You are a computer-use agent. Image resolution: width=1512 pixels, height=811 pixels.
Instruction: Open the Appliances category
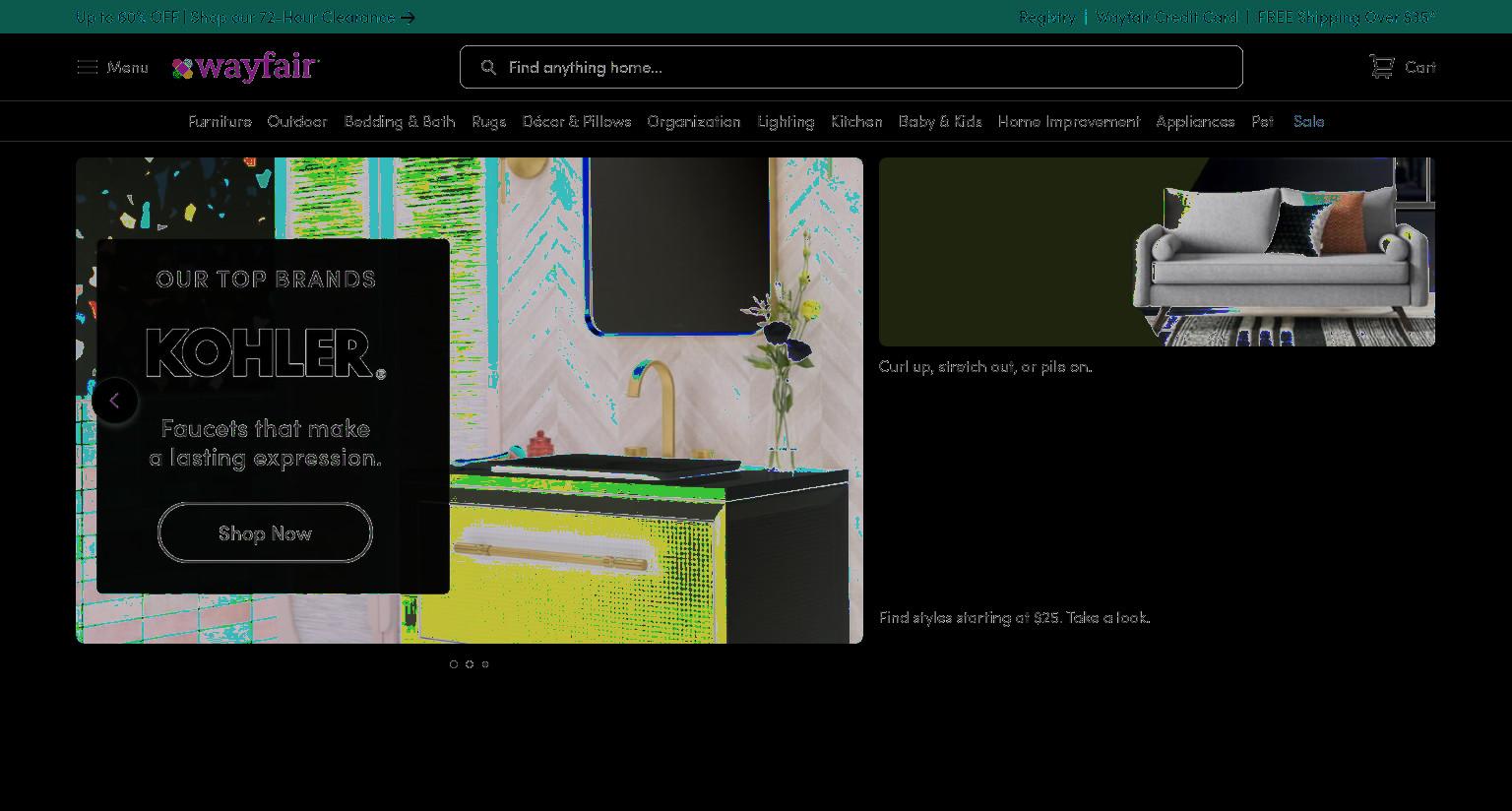tap(1195, 121)
